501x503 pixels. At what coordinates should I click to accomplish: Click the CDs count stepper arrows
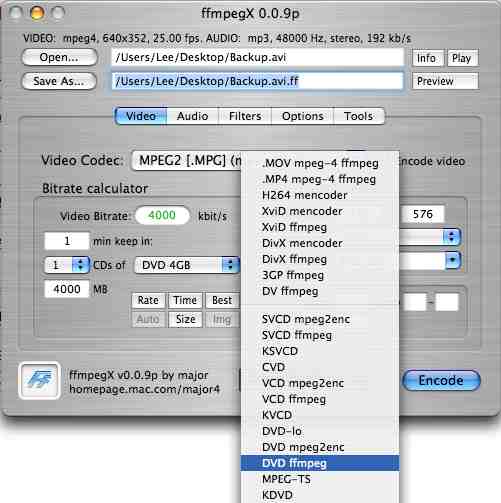[80, 265]
